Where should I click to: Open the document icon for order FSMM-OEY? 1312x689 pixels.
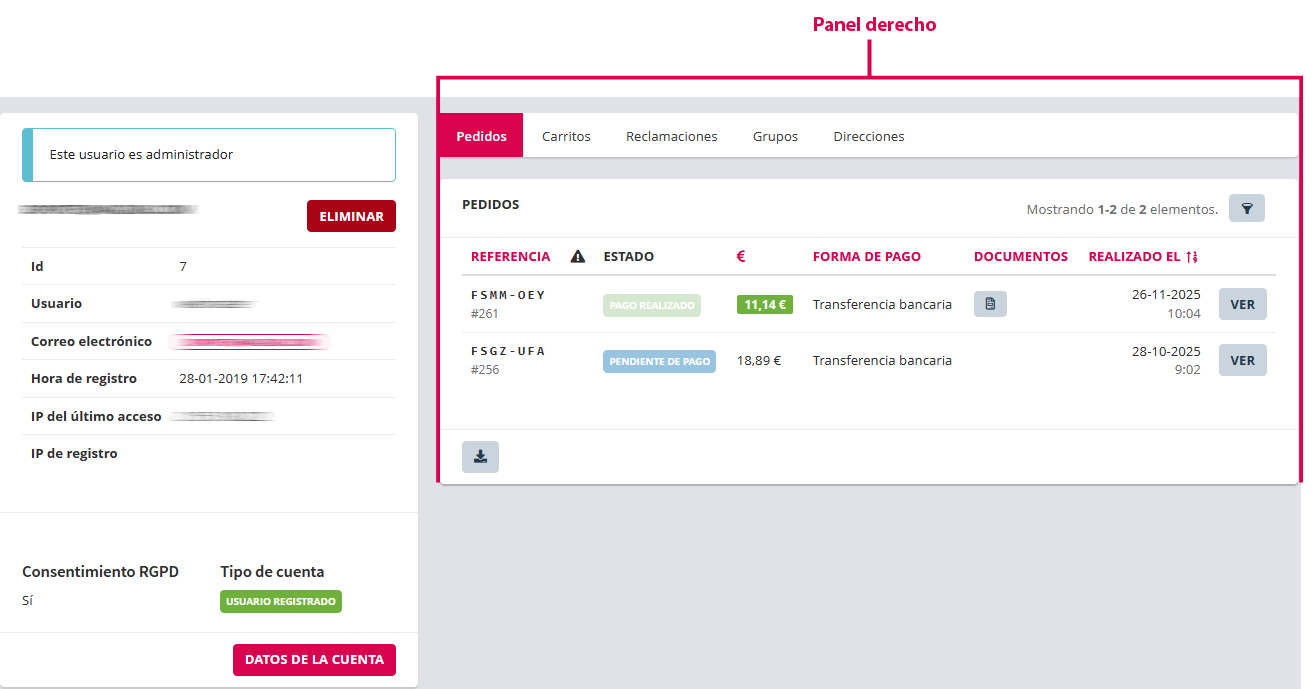990,304
